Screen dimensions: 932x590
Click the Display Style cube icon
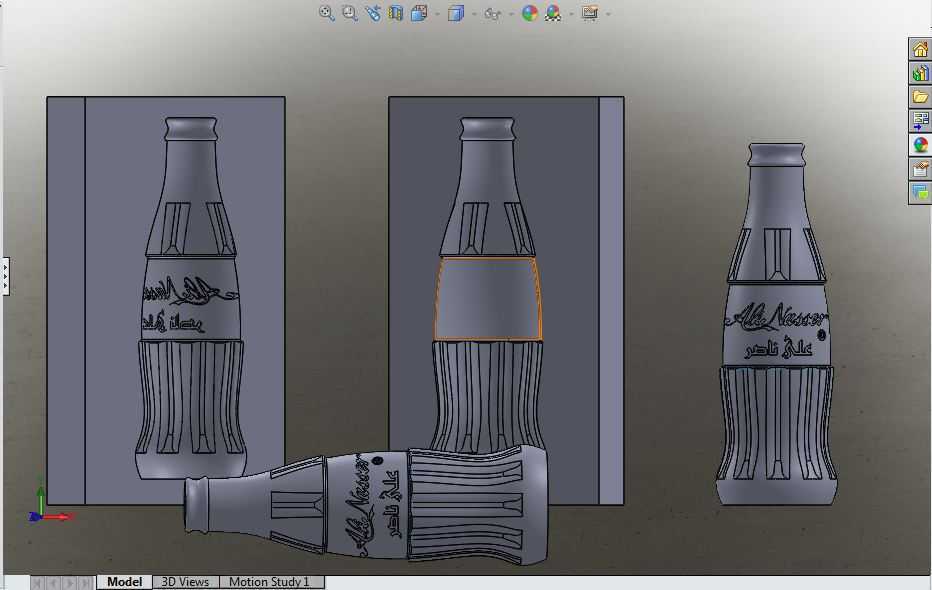pos(456,12)
